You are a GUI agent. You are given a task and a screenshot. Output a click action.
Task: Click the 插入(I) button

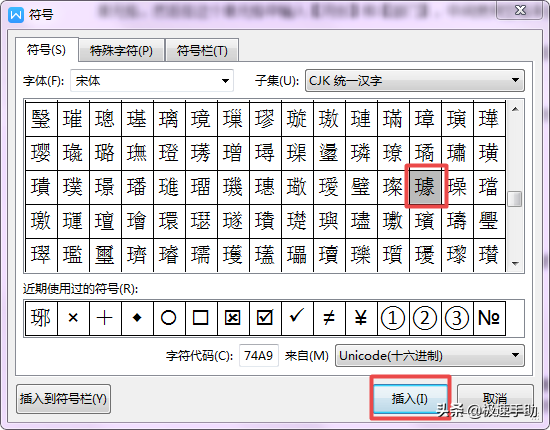pyautogui.click(x=410, y=399)
